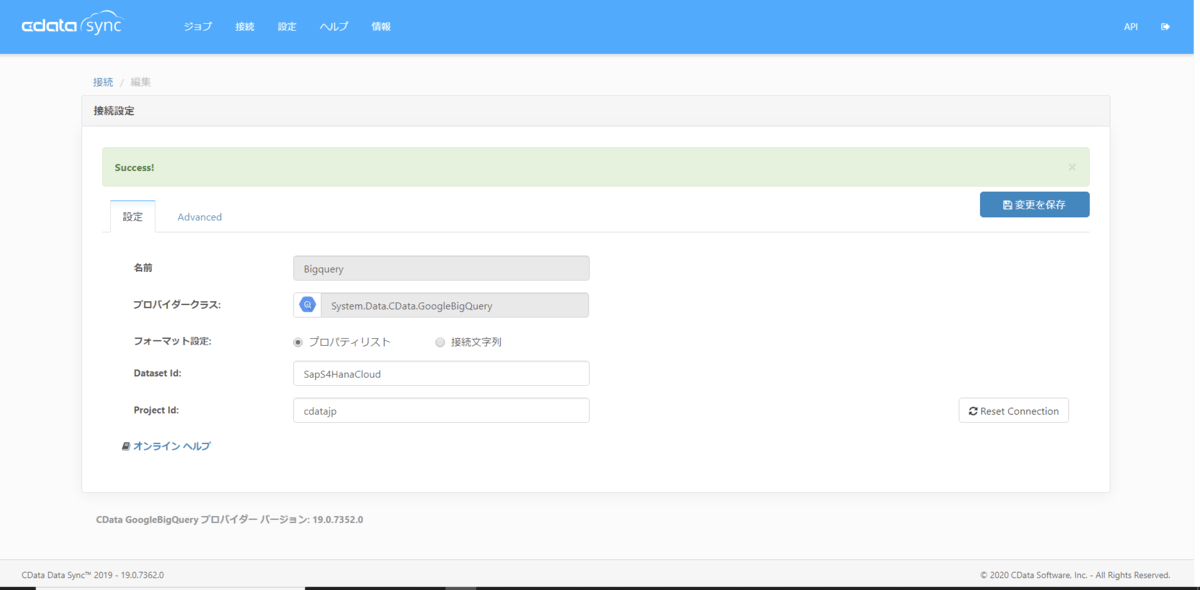Click the System.Data.CData.GoogleBigQuery field
Screen dimensions: 1200x590
click(x=454, y=305)
